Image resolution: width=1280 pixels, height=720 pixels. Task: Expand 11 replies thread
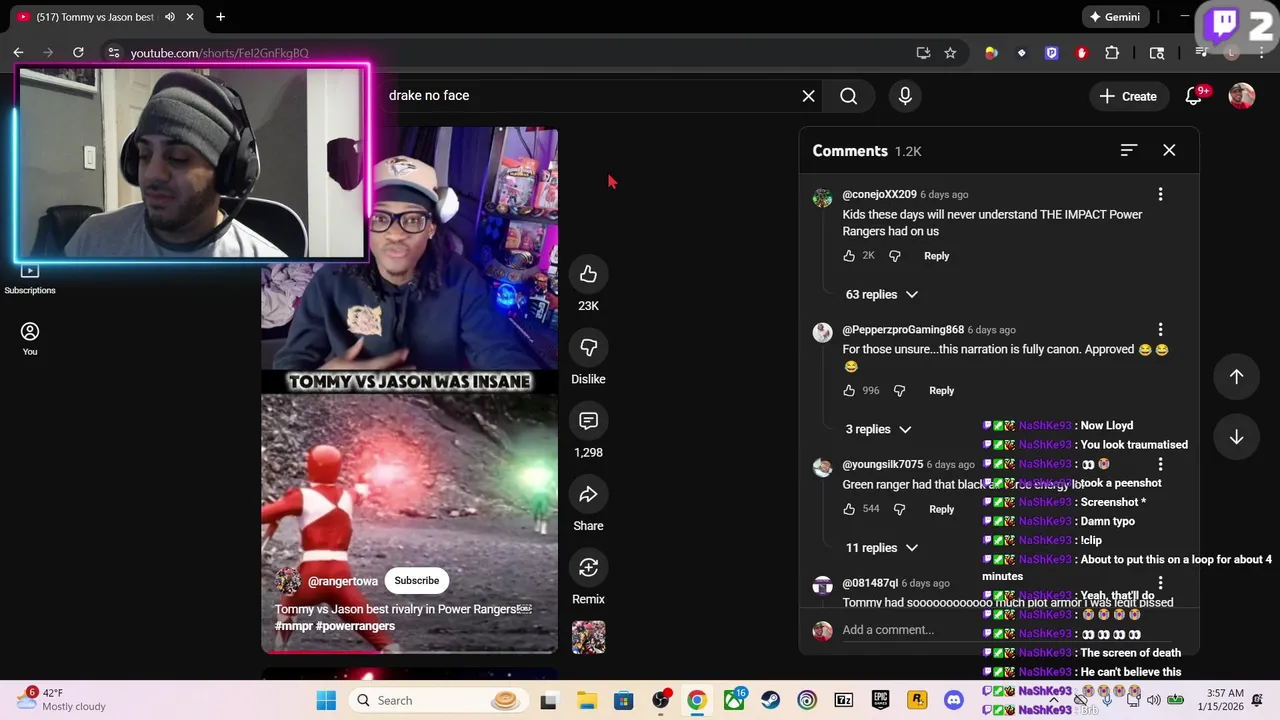point(882,548)
